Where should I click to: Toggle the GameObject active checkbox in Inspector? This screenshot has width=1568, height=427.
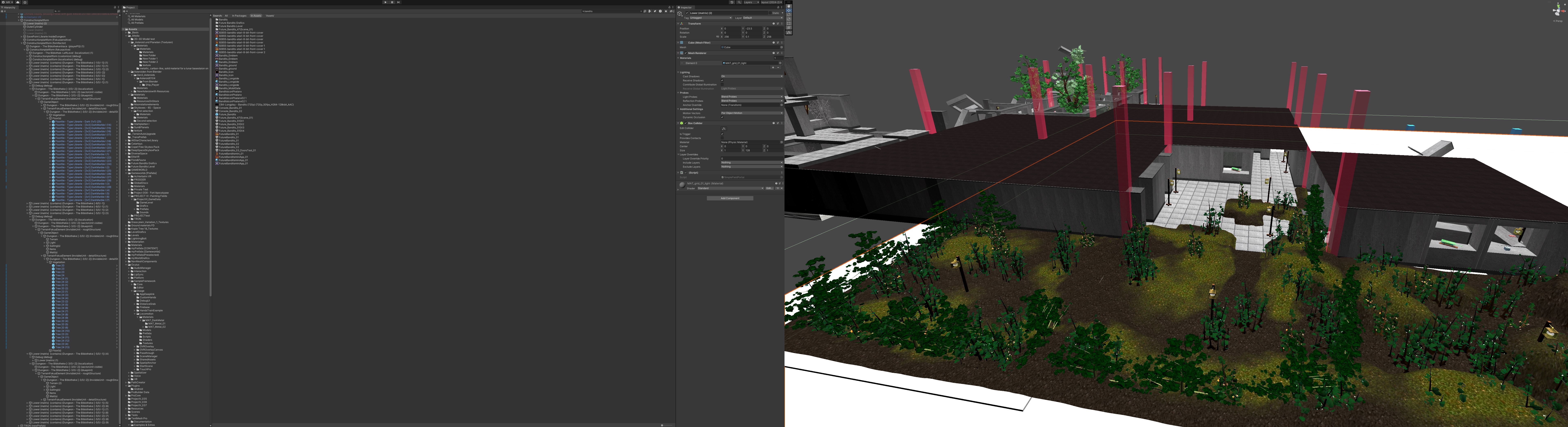(687, 13)
